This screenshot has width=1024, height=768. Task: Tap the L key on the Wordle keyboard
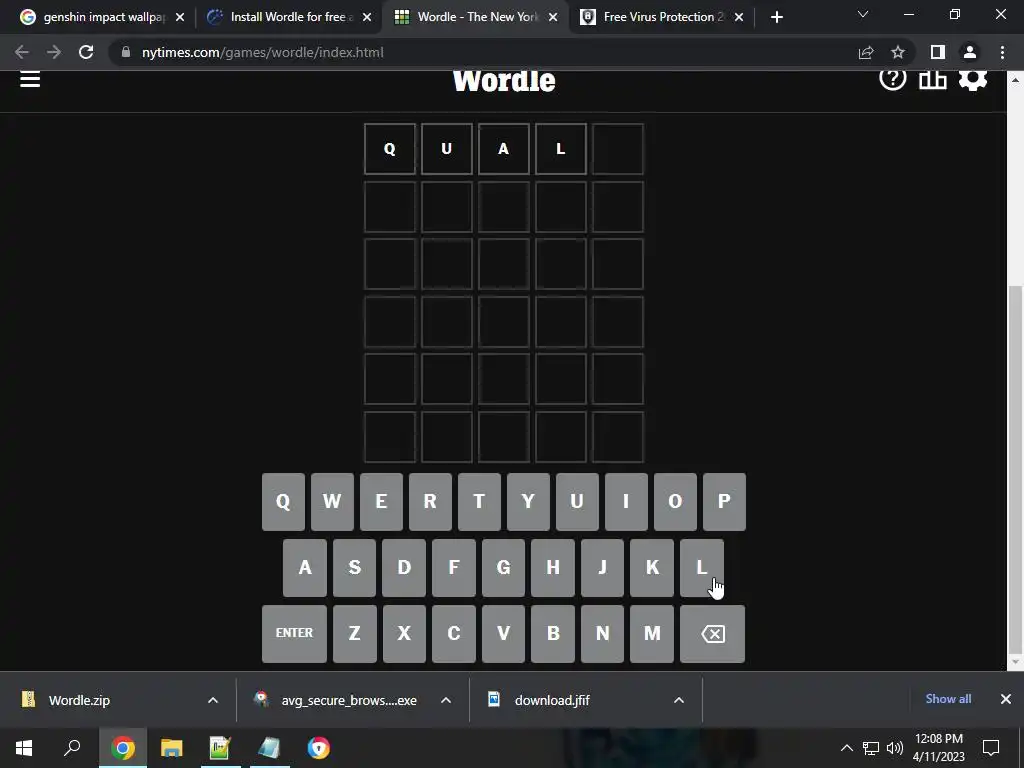pos(702,568)
